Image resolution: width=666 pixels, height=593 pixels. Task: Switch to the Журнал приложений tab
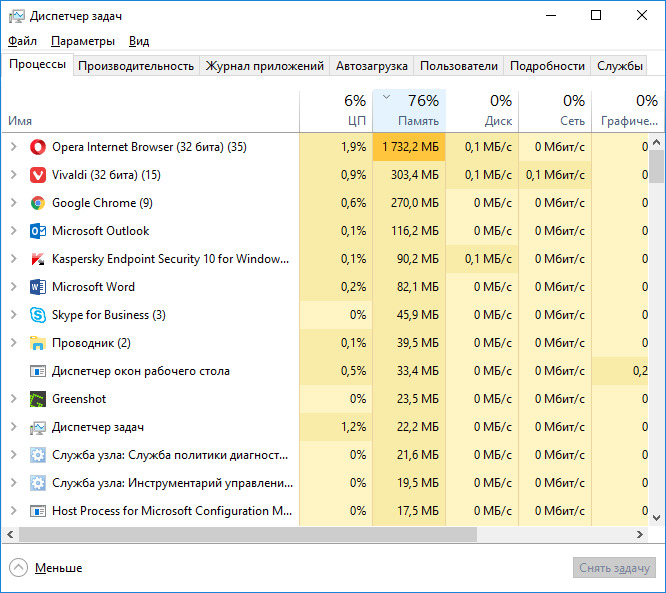[x=265, y=66]
